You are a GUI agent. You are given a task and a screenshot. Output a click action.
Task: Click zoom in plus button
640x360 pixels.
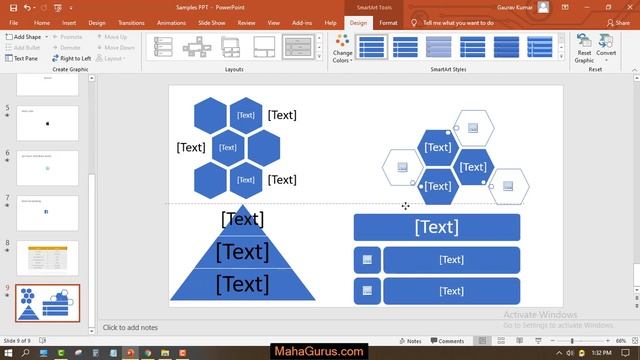click(x=608, y=341)
